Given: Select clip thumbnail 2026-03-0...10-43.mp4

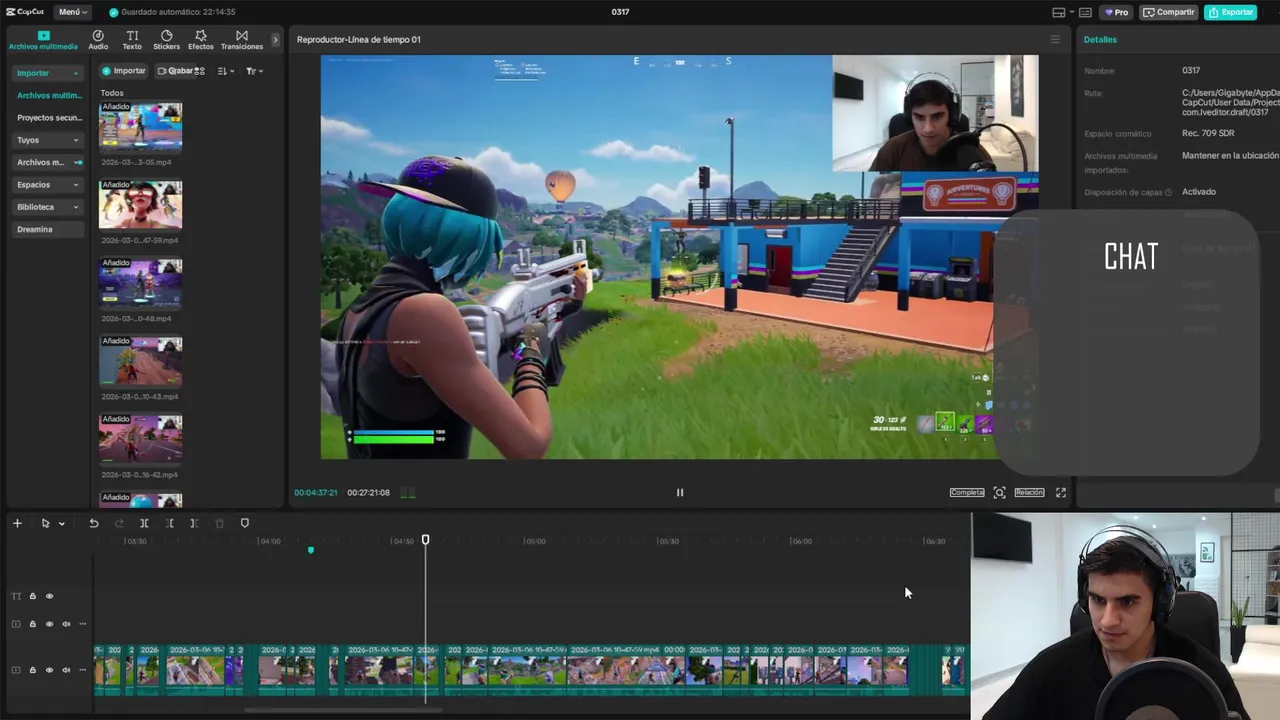Looking at the screenshot, I should tap(140, 361).
